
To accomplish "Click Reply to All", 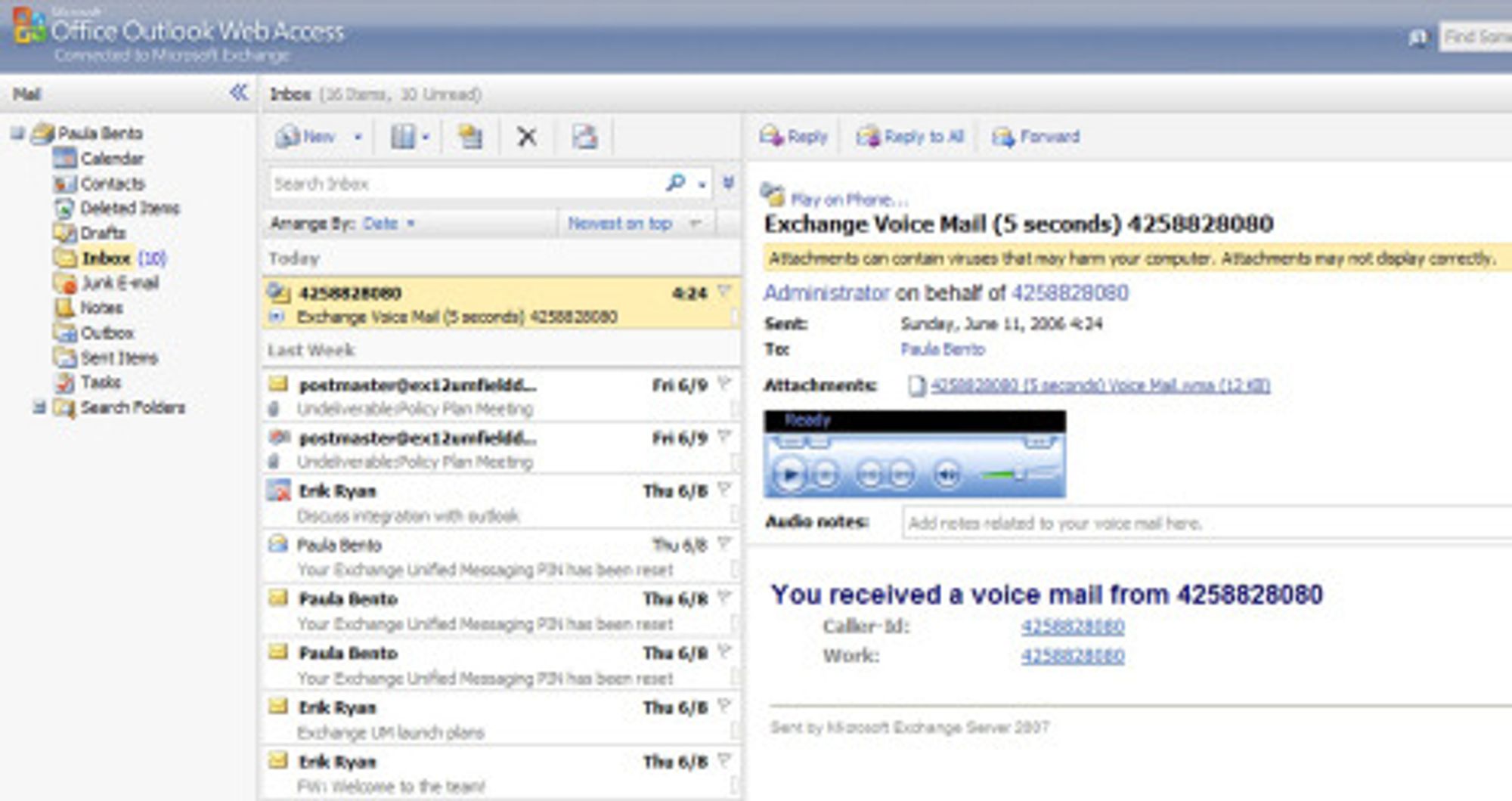I will 910,137.
